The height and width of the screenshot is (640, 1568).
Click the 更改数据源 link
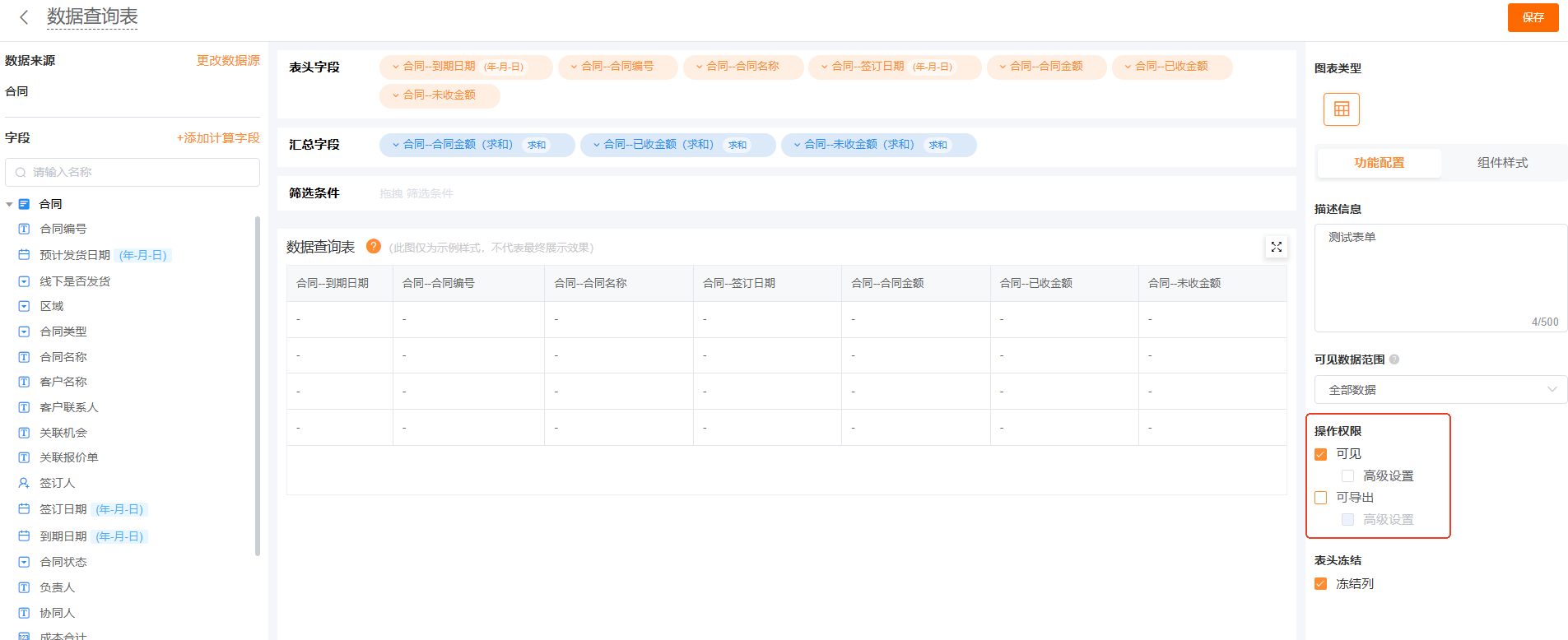point(228,60)
